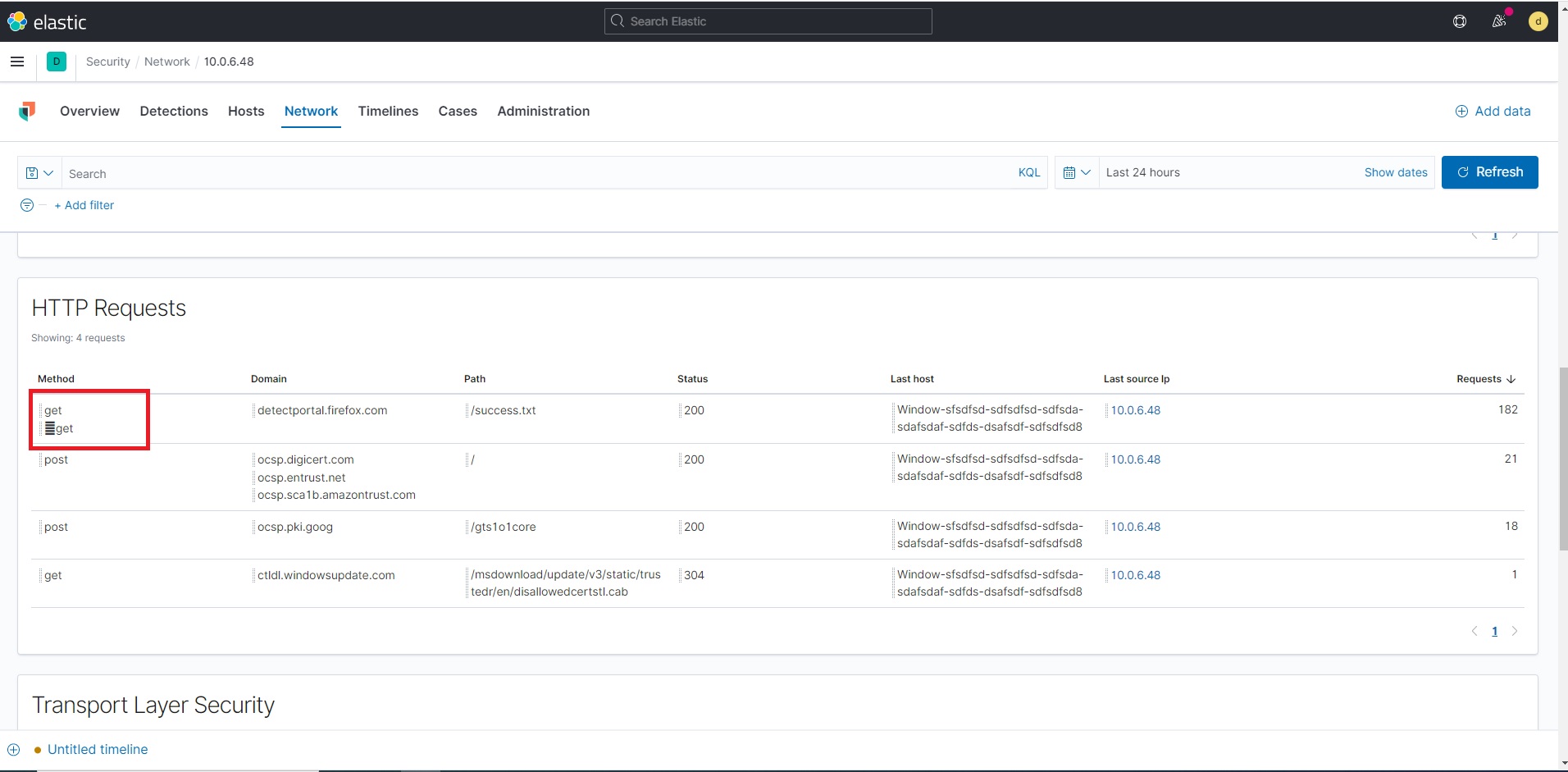Viewport: 1568px width, 772px height.
Task: Open the date picker calendar icon
Action: [1070, 172]
